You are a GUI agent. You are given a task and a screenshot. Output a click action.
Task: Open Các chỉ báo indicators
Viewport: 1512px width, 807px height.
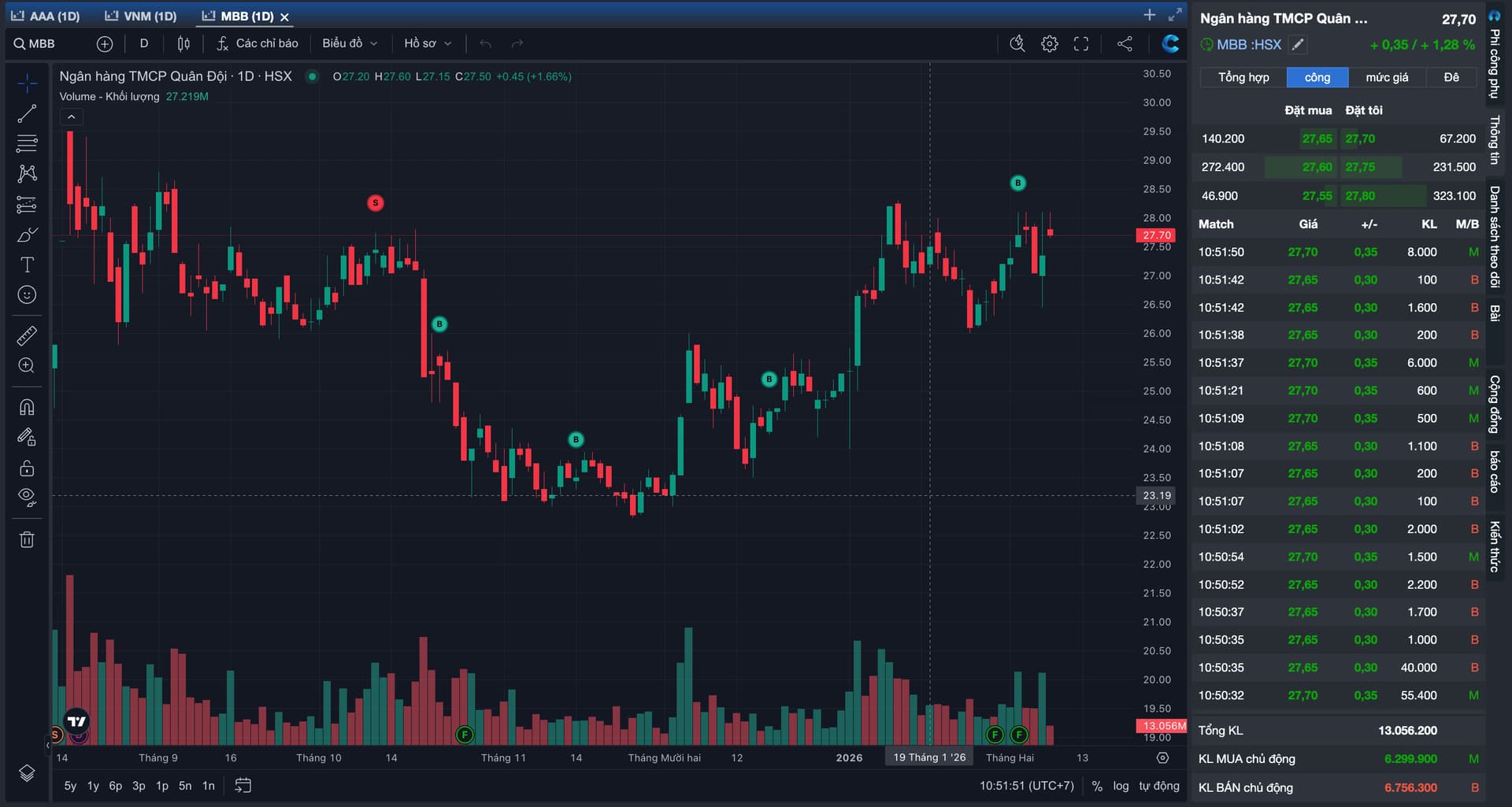(x=258, y=43)
